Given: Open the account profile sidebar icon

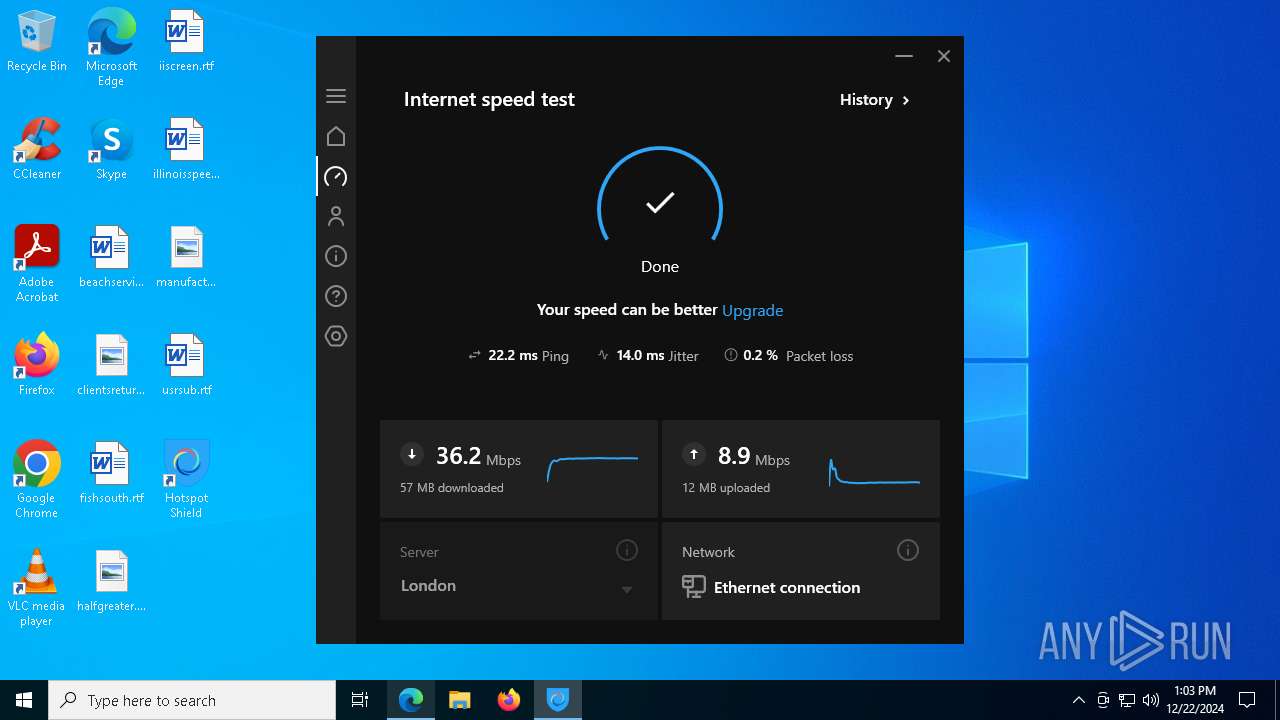Looking at the screenshot, I should point(336,216).
